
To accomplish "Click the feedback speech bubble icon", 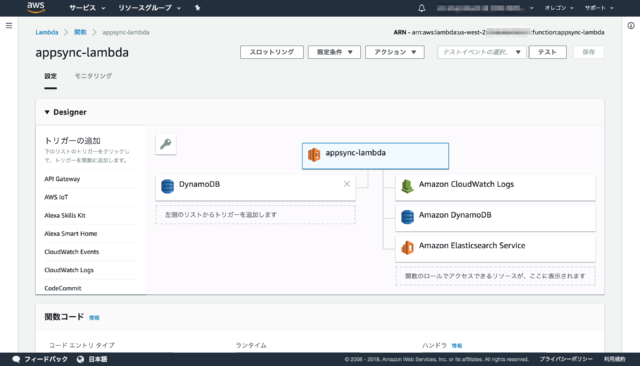I will [x=16, y=359].
